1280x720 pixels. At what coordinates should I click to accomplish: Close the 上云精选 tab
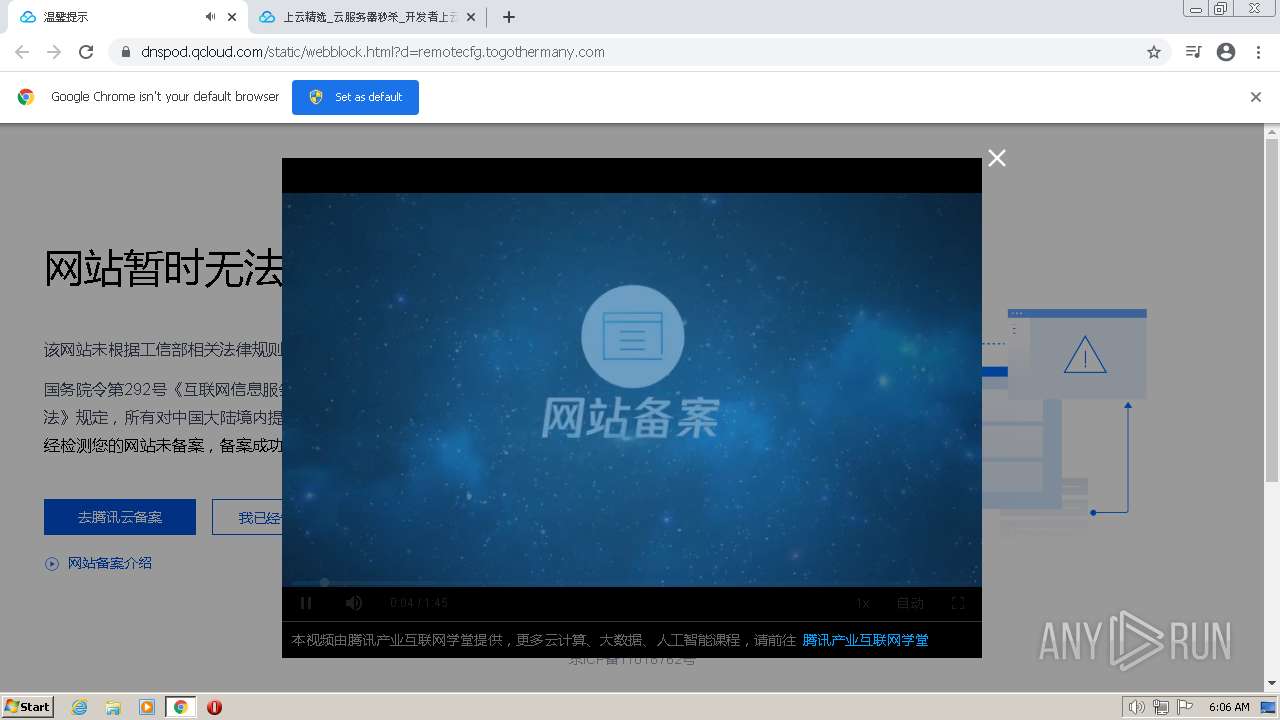tap(471, 17)
